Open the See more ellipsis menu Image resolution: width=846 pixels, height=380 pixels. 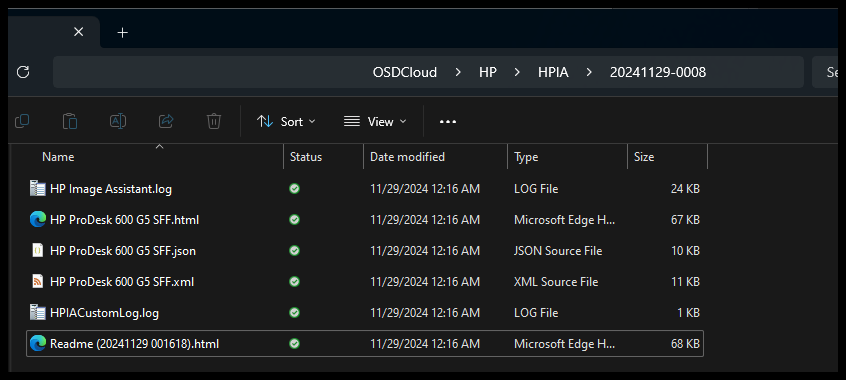[448, 122]
